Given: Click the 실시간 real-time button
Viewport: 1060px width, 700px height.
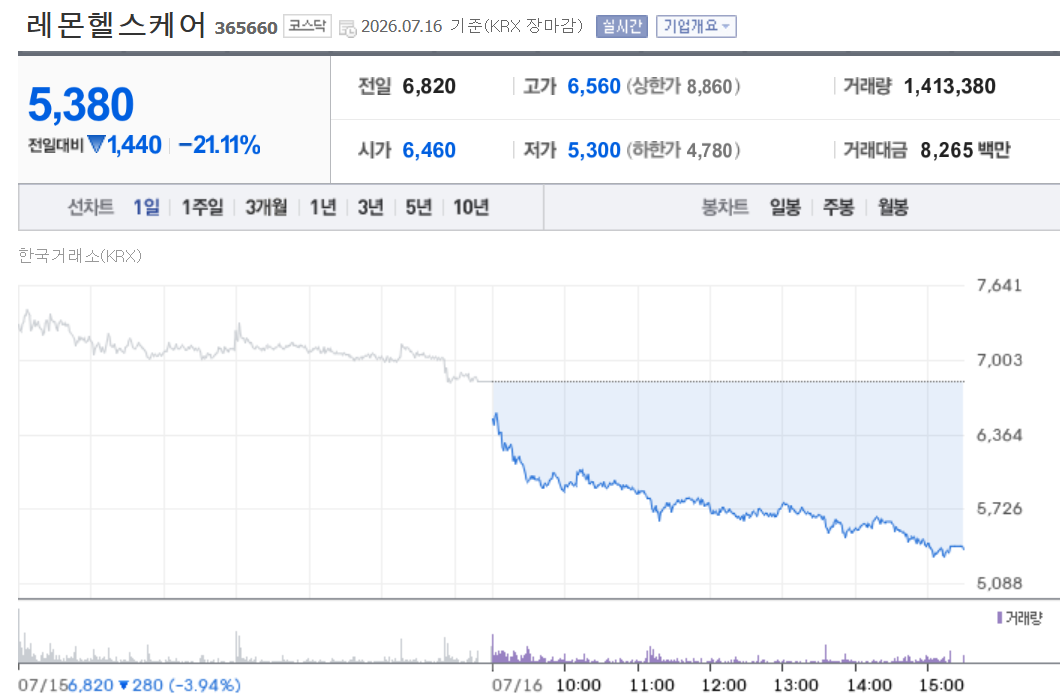Looking at the screenshot, I should [621, 26].
